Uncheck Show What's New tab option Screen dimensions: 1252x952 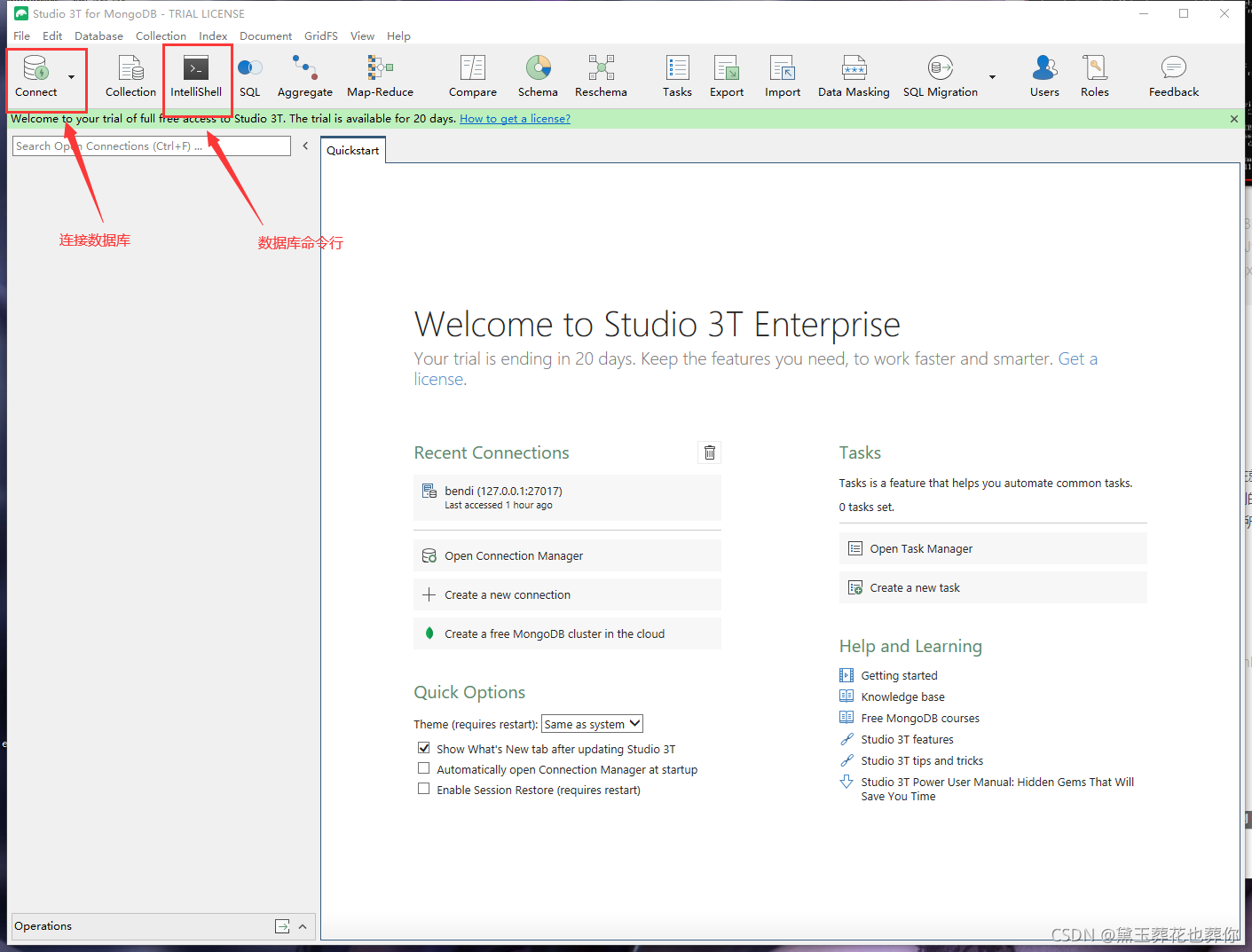pyautogui.click(x=424, y=748)
